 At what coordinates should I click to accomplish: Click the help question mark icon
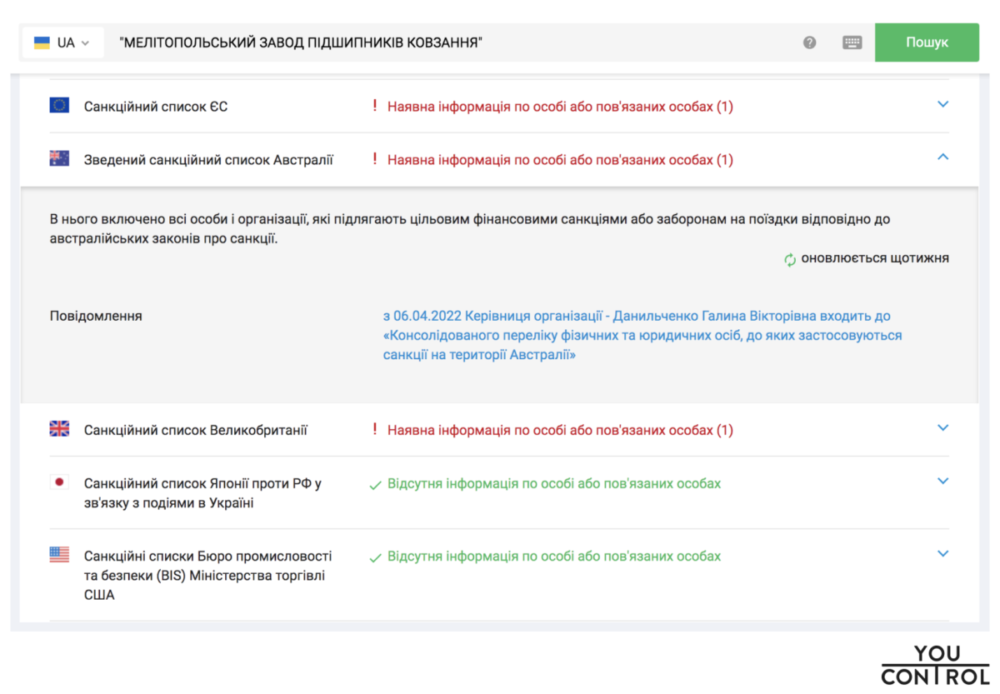(810, 43)
